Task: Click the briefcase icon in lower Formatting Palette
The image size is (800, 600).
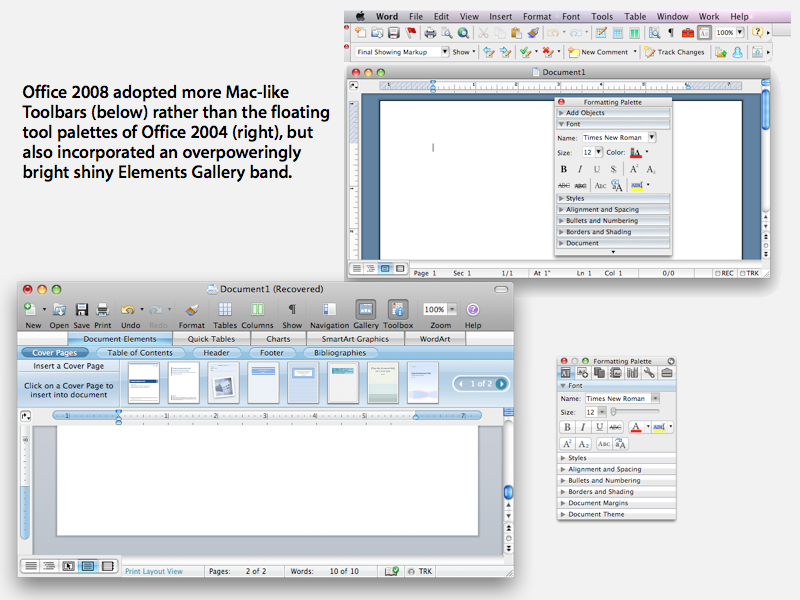Action: pyautogui.click(x=666, y=373)
